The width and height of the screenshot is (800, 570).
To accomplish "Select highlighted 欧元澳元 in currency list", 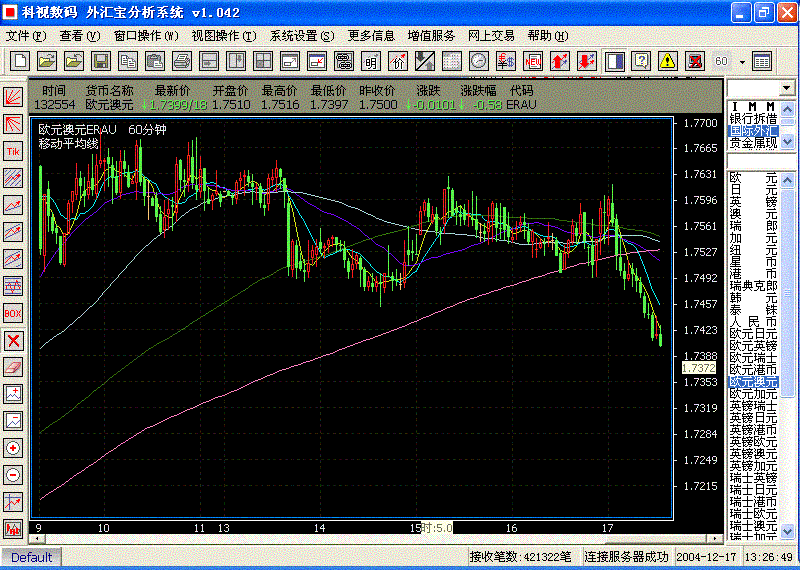I will (x=753, y=382).
